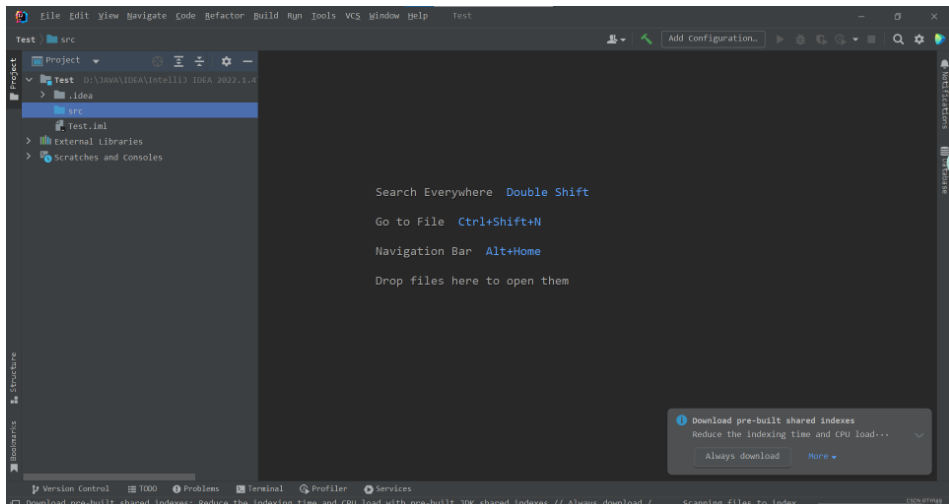Viewport: 949px width, 504px height.
Task: Open the VCS menu
Action: pos(352,16)
